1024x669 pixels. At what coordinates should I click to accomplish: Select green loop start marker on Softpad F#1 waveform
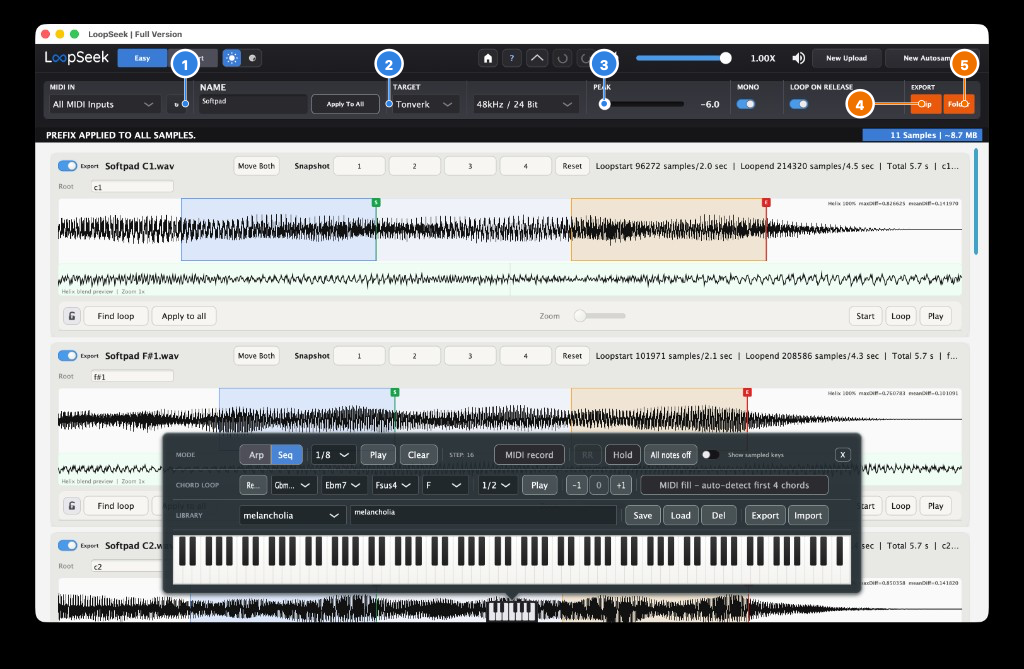[394, 392]
